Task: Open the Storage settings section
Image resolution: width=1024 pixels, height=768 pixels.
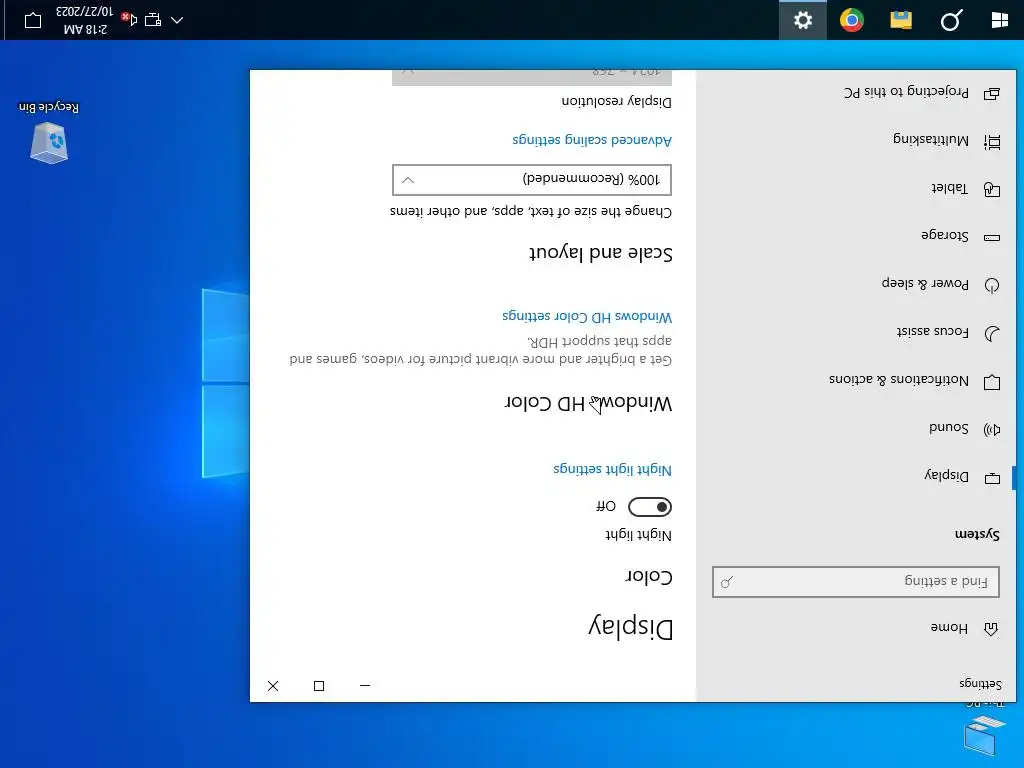Action: (856, 236)
